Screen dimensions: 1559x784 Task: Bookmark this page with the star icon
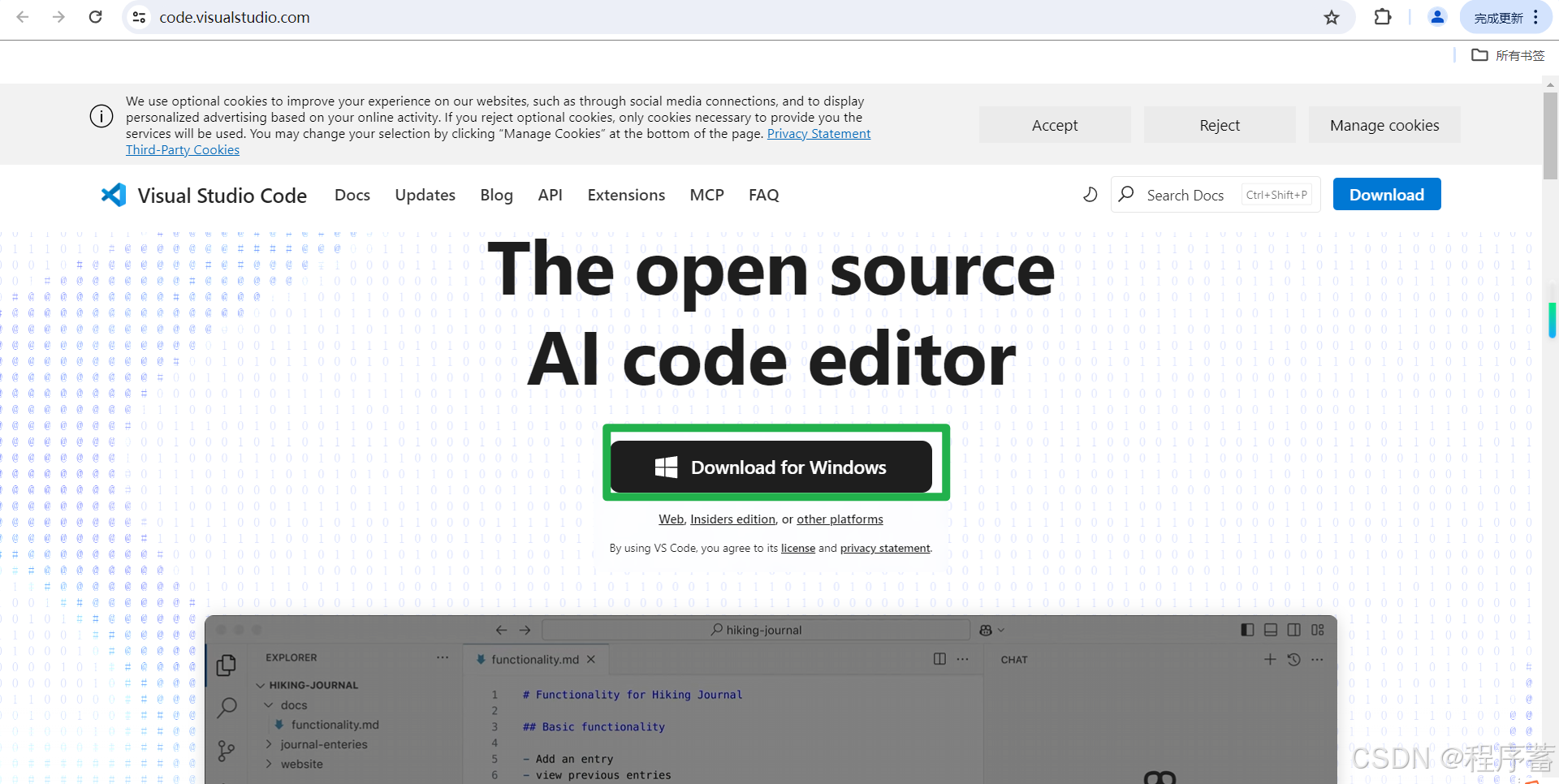[1332, 17]
